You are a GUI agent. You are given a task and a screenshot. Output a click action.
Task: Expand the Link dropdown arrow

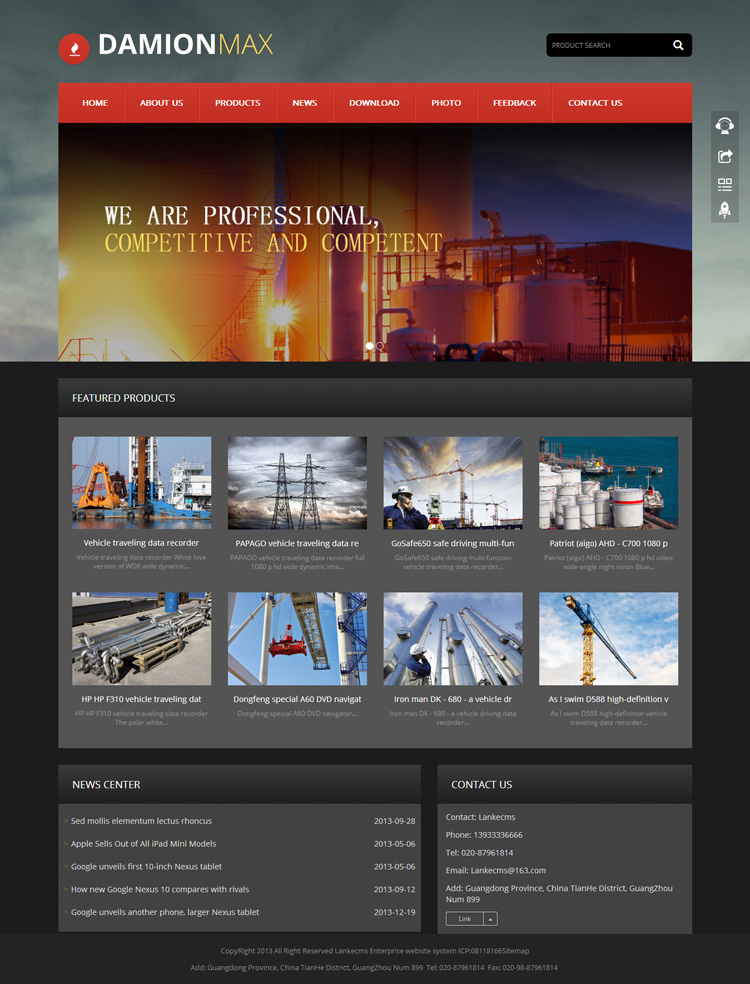(491, 919)
